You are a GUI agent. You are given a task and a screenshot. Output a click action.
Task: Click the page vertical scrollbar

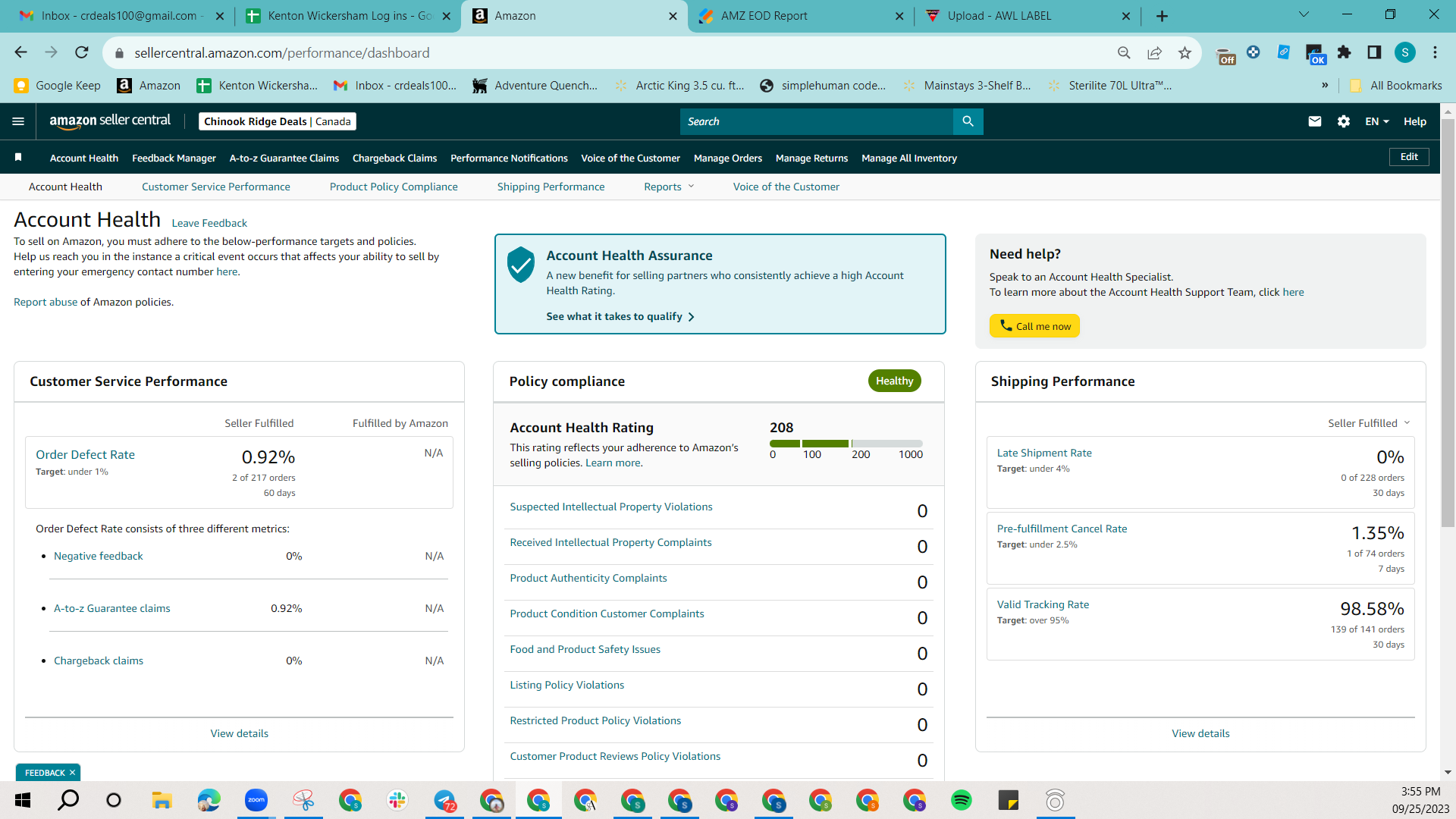pos(1448,322)
